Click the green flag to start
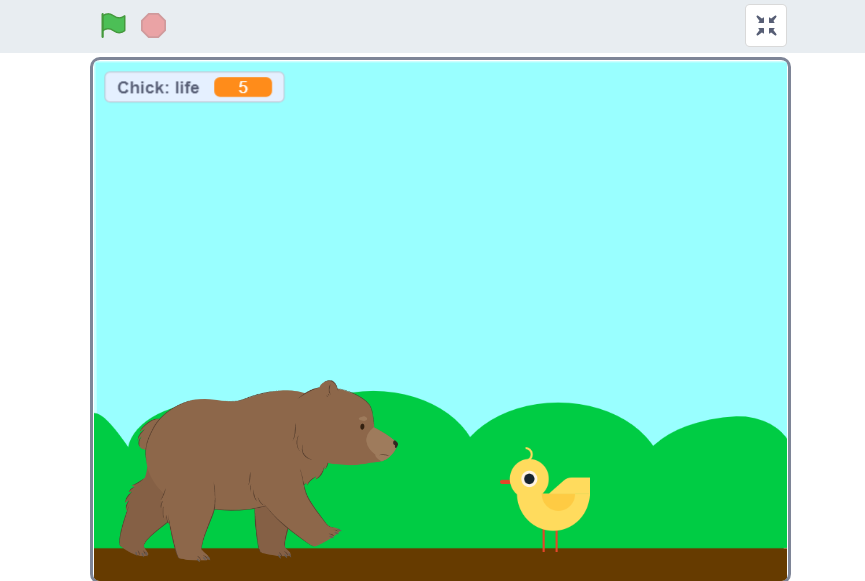The image size is (865, 581). 113,25
